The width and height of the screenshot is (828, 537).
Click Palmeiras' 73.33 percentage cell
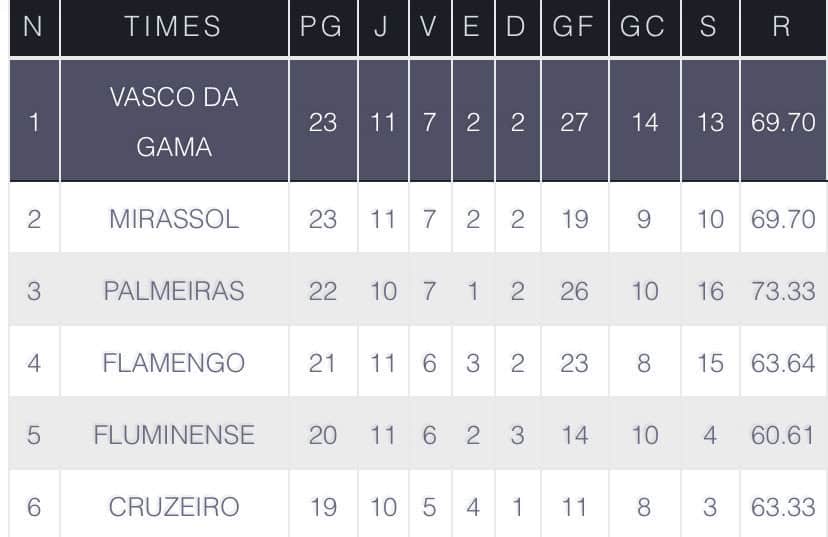[x=783, y=291]
